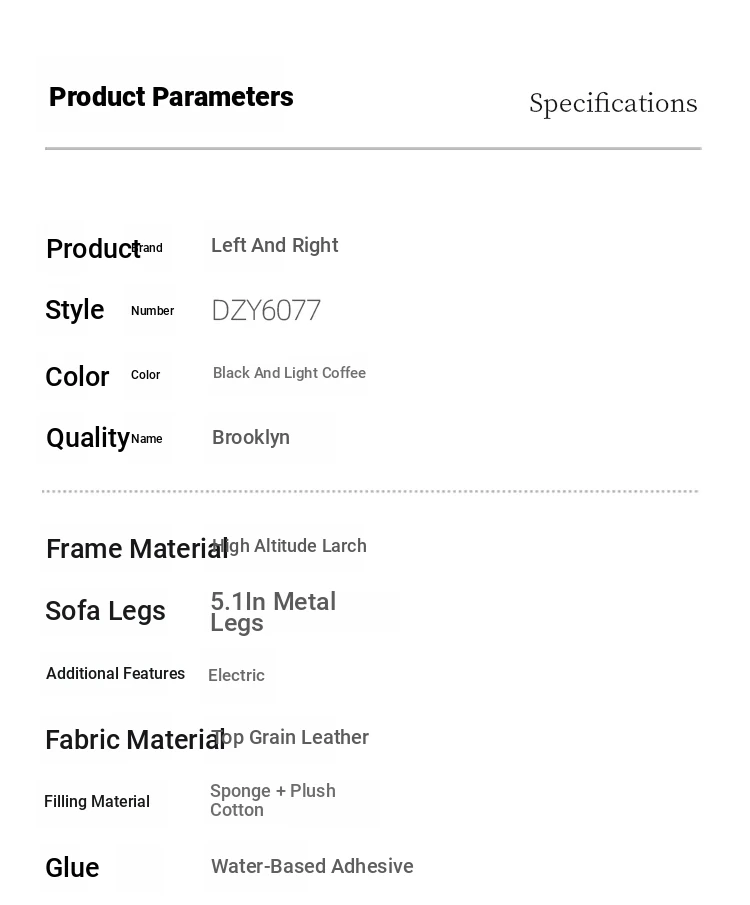Click the Water-Based Adhesive value
Image resolution: width=750 pixels, height=905 pixels.
(312, 866)
